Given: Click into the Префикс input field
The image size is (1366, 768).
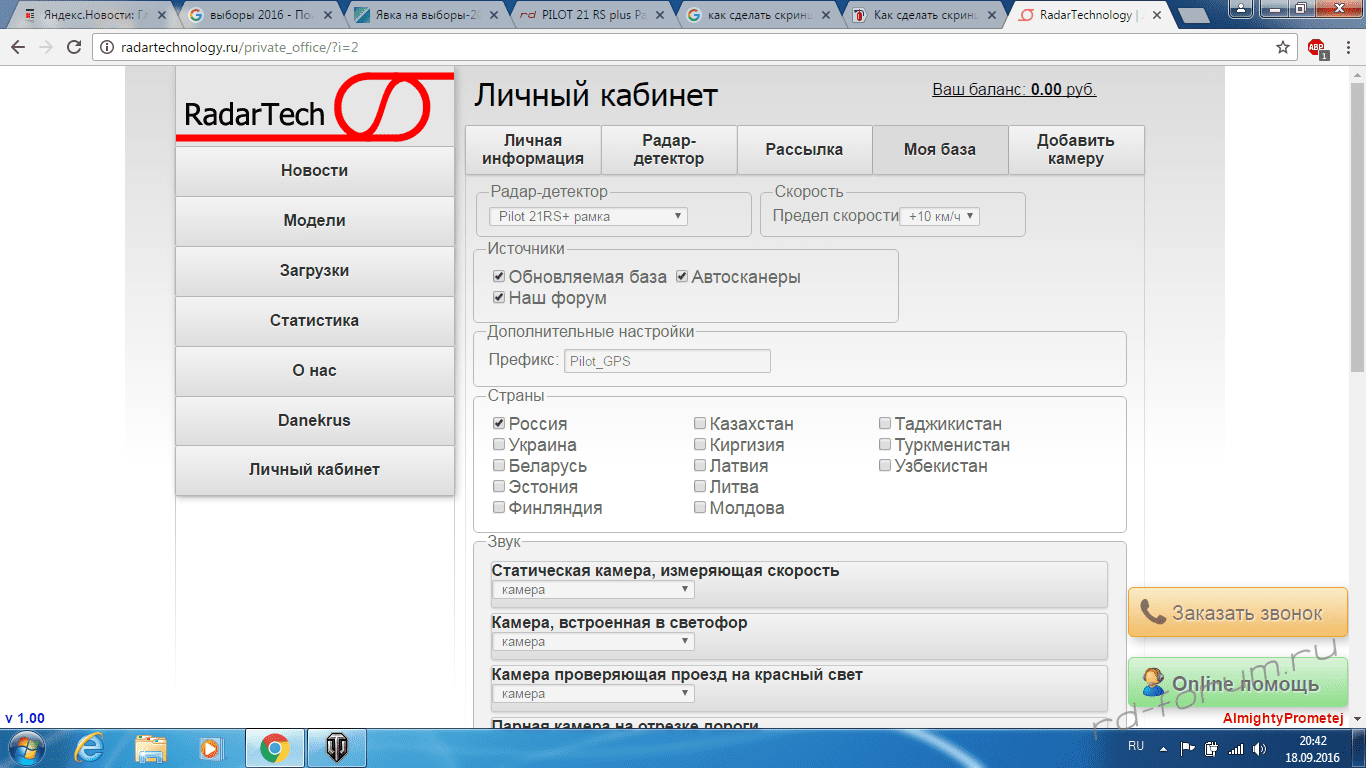Looking at the screenshot, I should coord(668,361).
